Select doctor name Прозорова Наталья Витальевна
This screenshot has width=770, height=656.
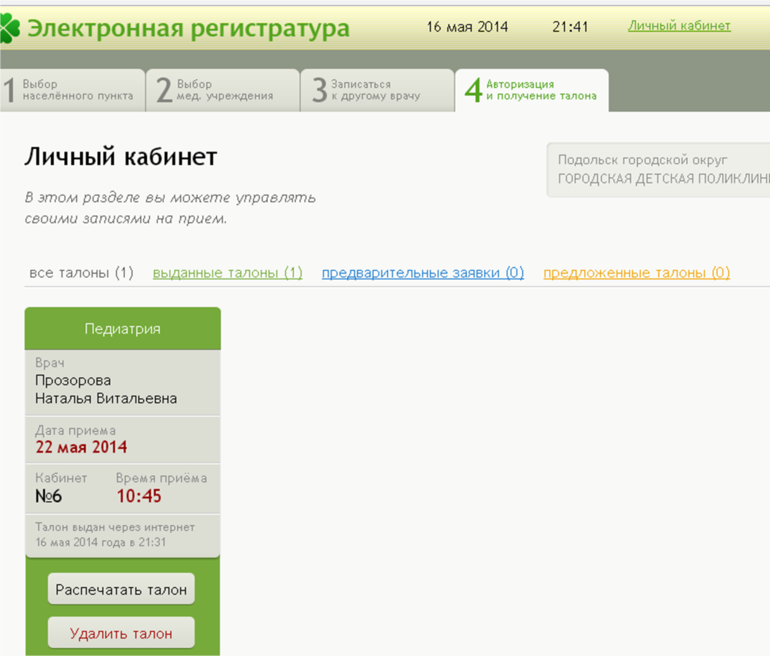[x=106, y=389]
